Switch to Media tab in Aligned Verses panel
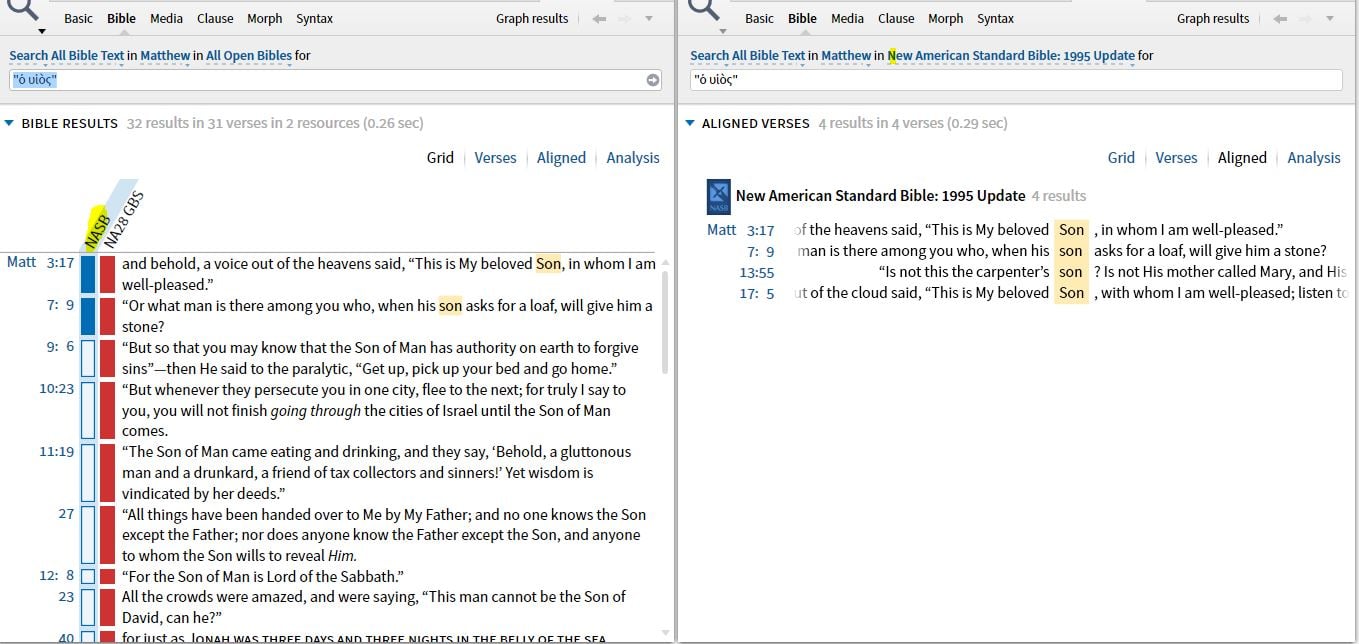 847,19
